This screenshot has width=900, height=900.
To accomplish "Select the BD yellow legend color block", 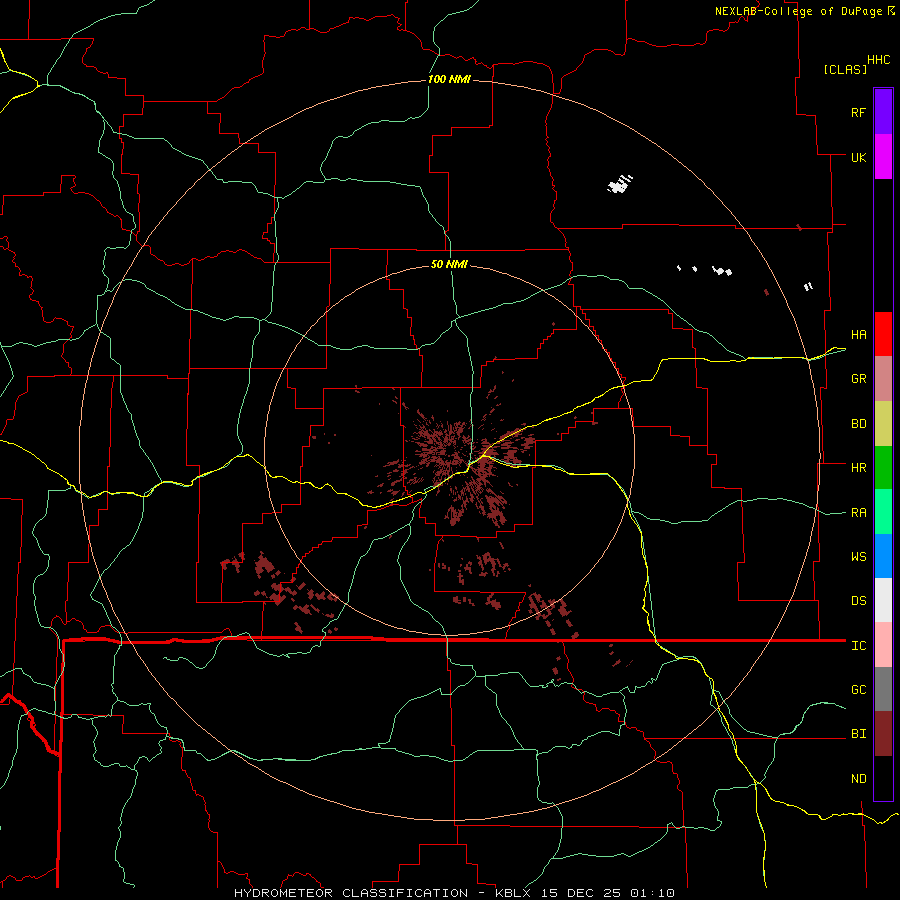I will [x=883, y=423].
